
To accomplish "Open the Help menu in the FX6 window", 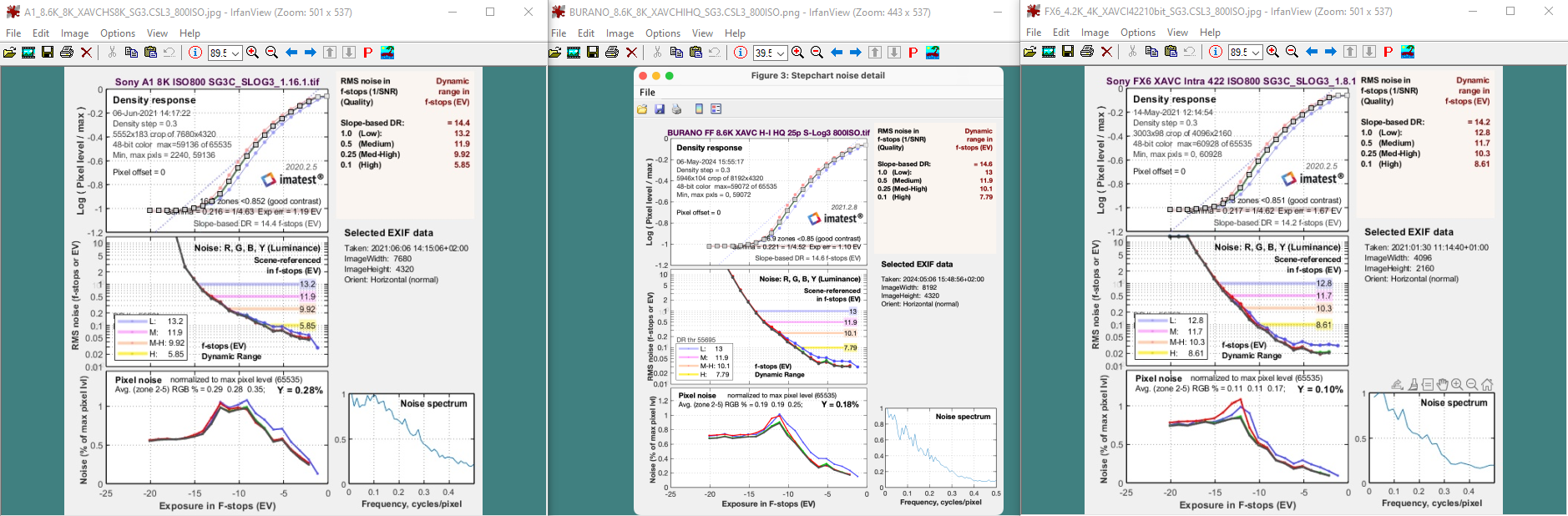I will [1210, 33].
